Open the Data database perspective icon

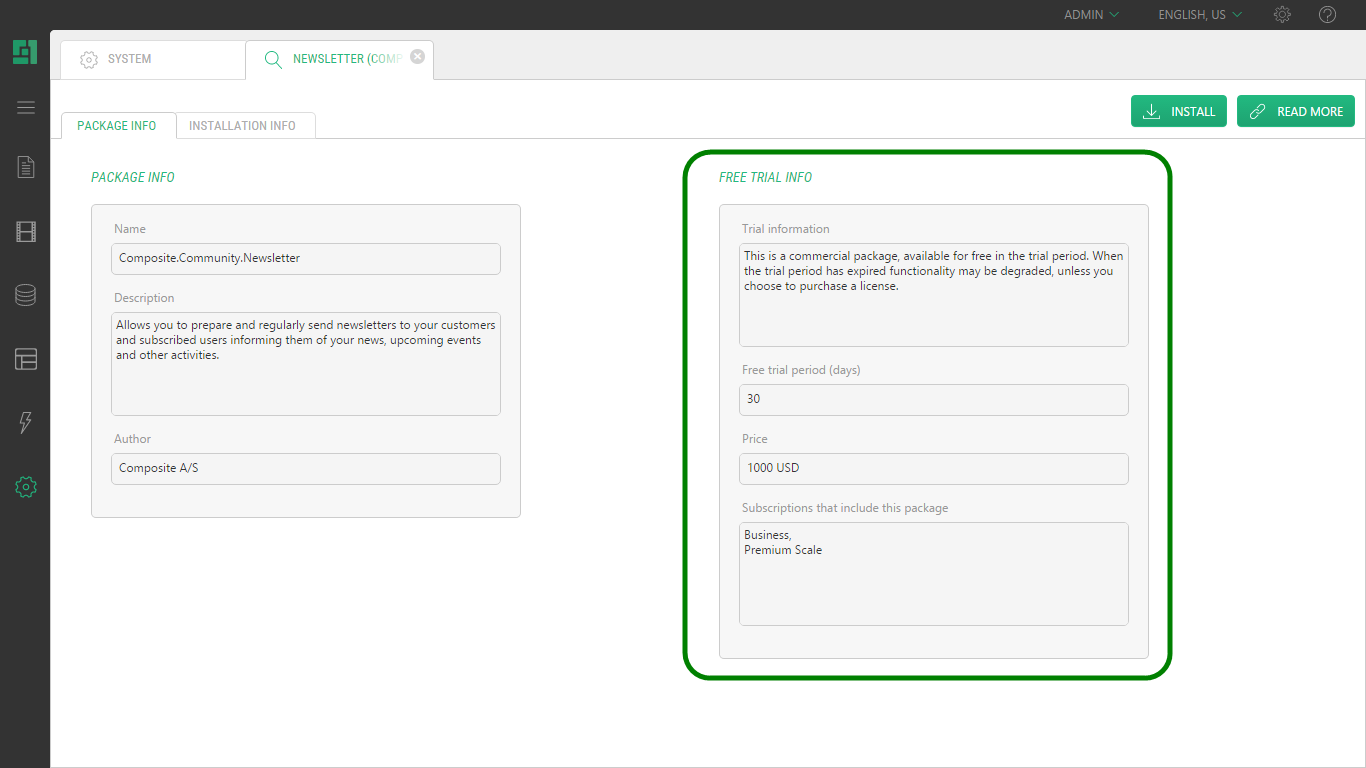26,295
